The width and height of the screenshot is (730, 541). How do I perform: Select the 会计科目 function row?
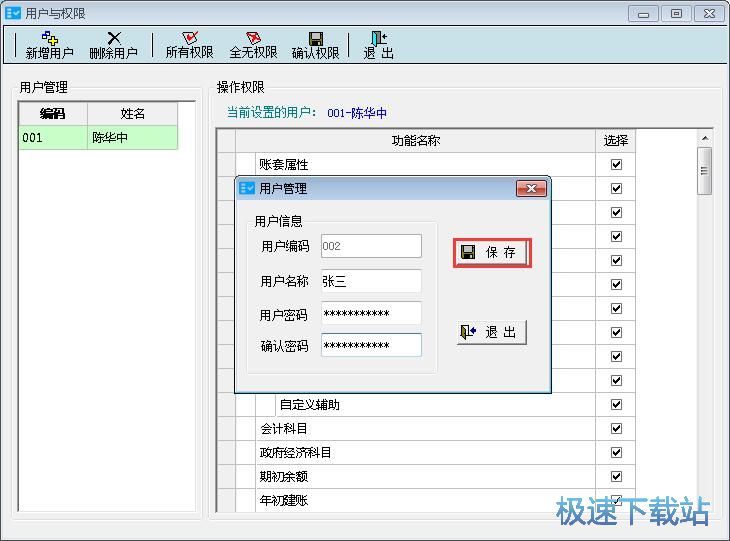426,428
